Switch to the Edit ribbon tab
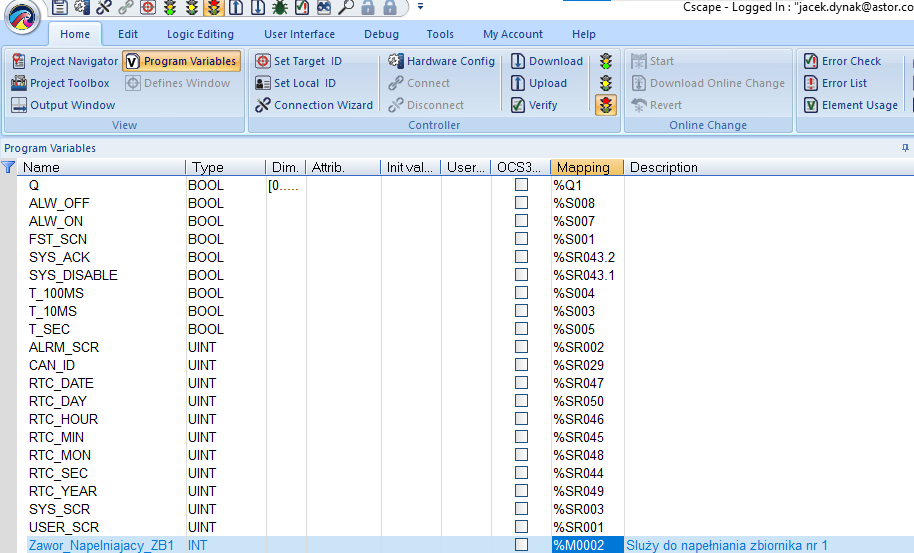This screenshot has width=914, height=553. pos(128,34)
